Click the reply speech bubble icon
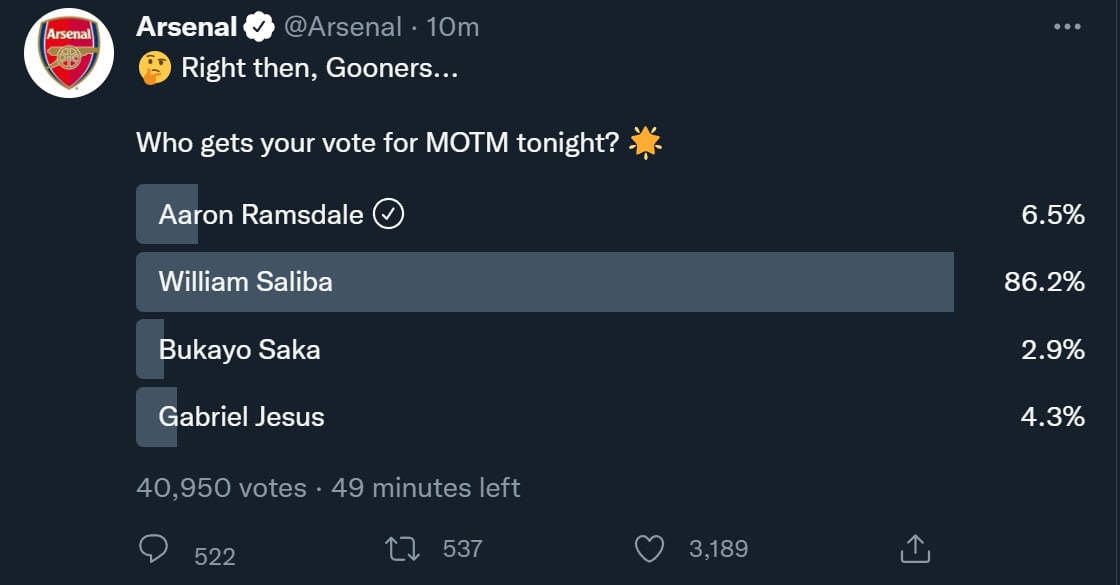Viewport: 1120px width, 585px height. tap(153, 548)
